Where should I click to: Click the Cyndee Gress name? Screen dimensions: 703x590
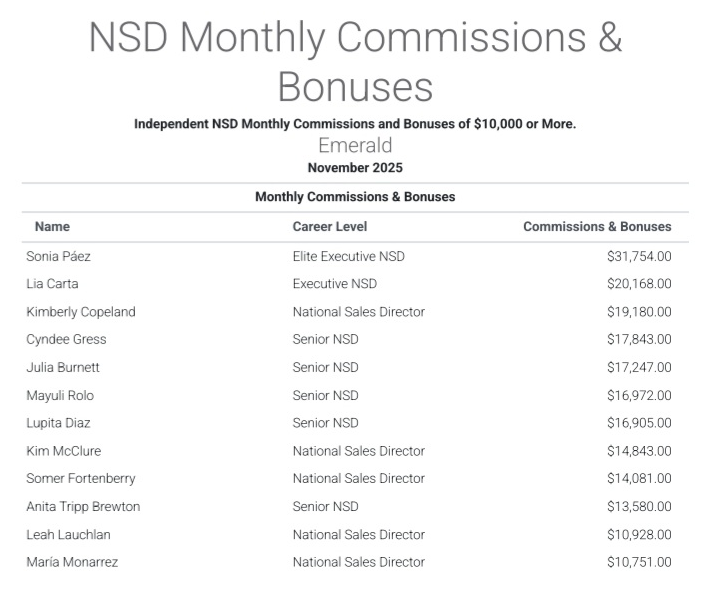click(x=66, y=339)
